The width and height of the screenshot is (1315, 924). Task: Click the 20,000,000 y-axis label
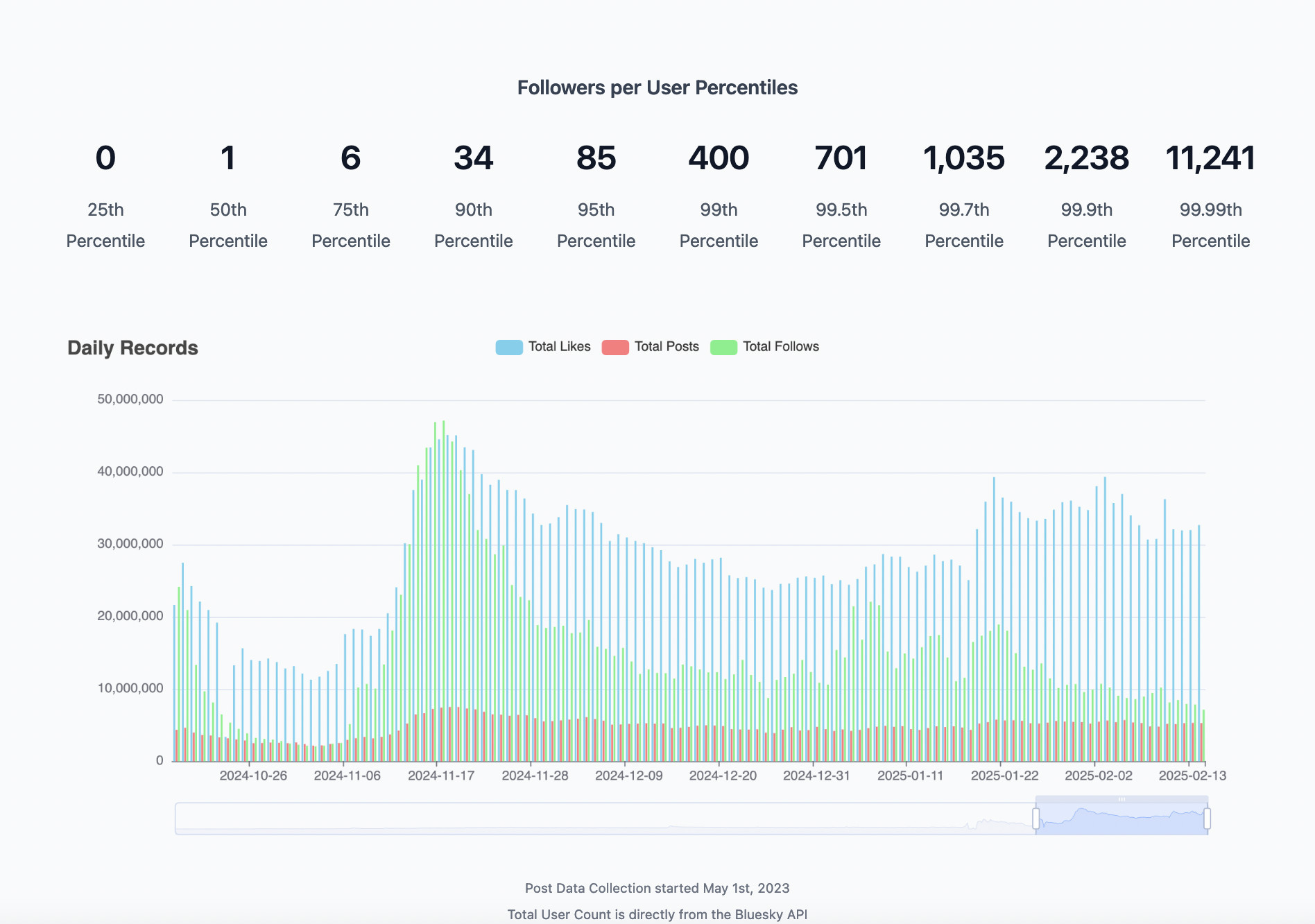pyautogui.click(x=130, y=616)
